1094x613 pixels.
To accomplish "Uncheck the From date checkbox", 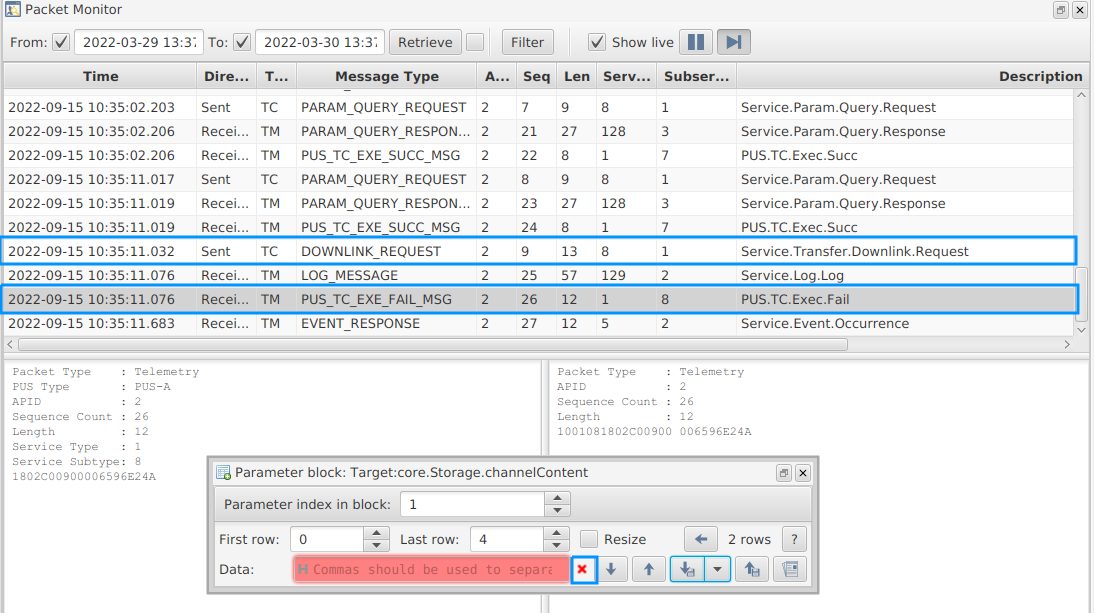I will tap(61, 42).
